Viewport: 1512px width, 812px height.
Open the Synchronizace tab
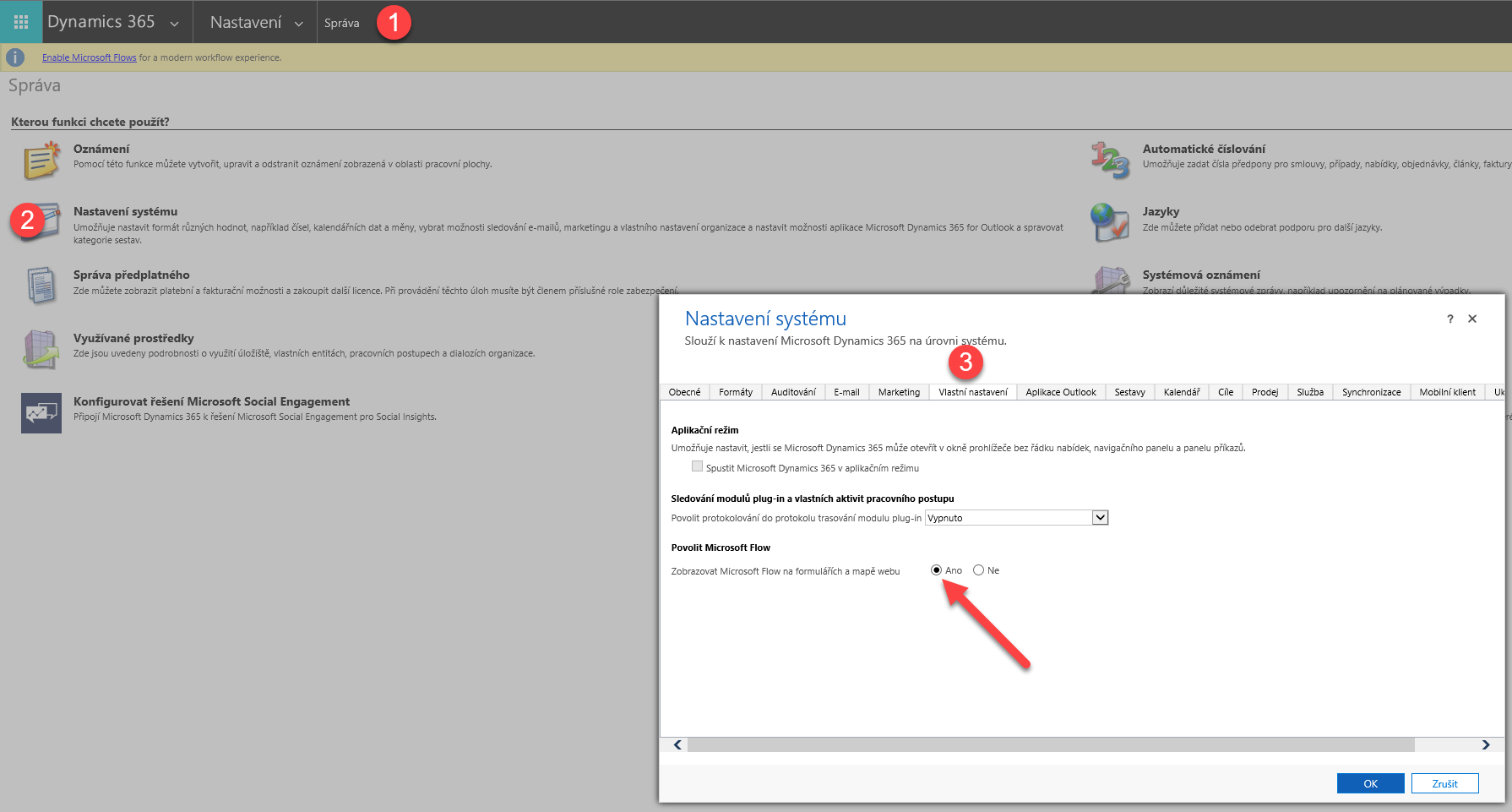click(x=1372, y=392)
